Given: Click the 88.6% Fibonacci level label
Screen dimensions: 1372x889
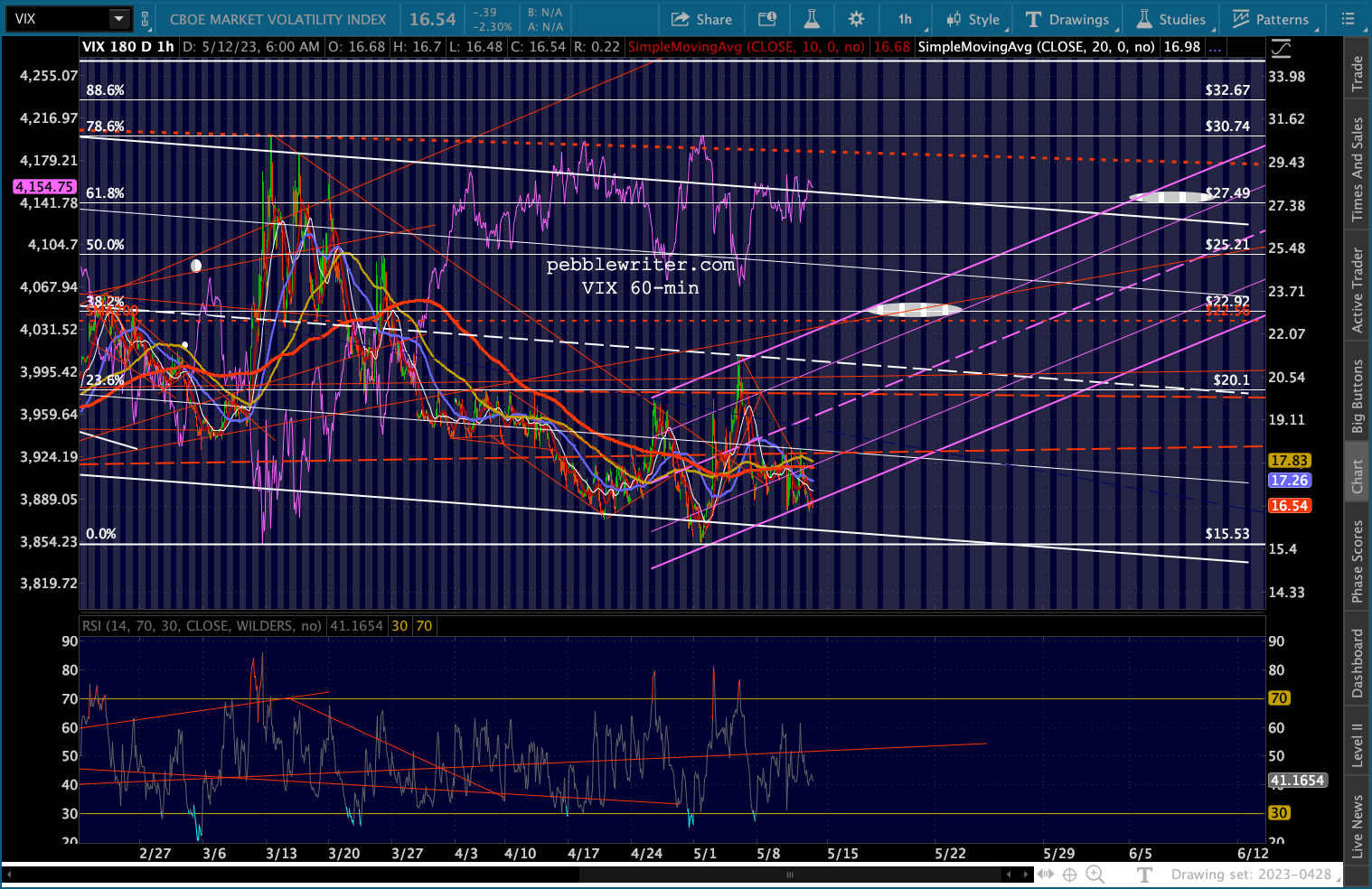Looking at the screenshot, I should coord(105,90).
